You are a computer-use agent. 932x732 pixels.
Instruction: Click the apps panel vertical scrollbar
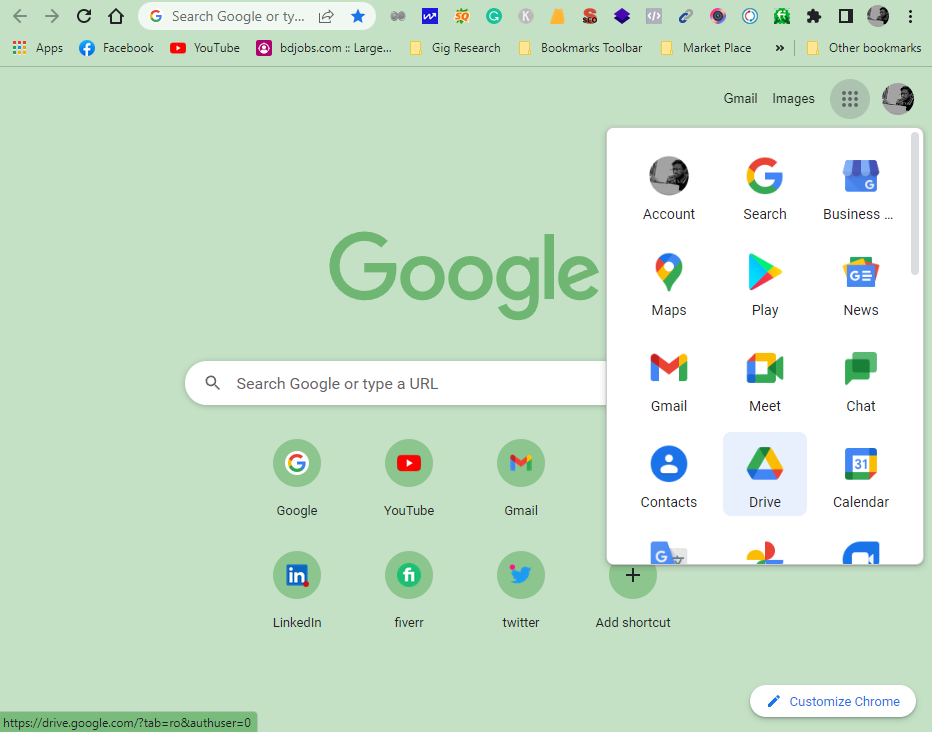pos(915,204)
